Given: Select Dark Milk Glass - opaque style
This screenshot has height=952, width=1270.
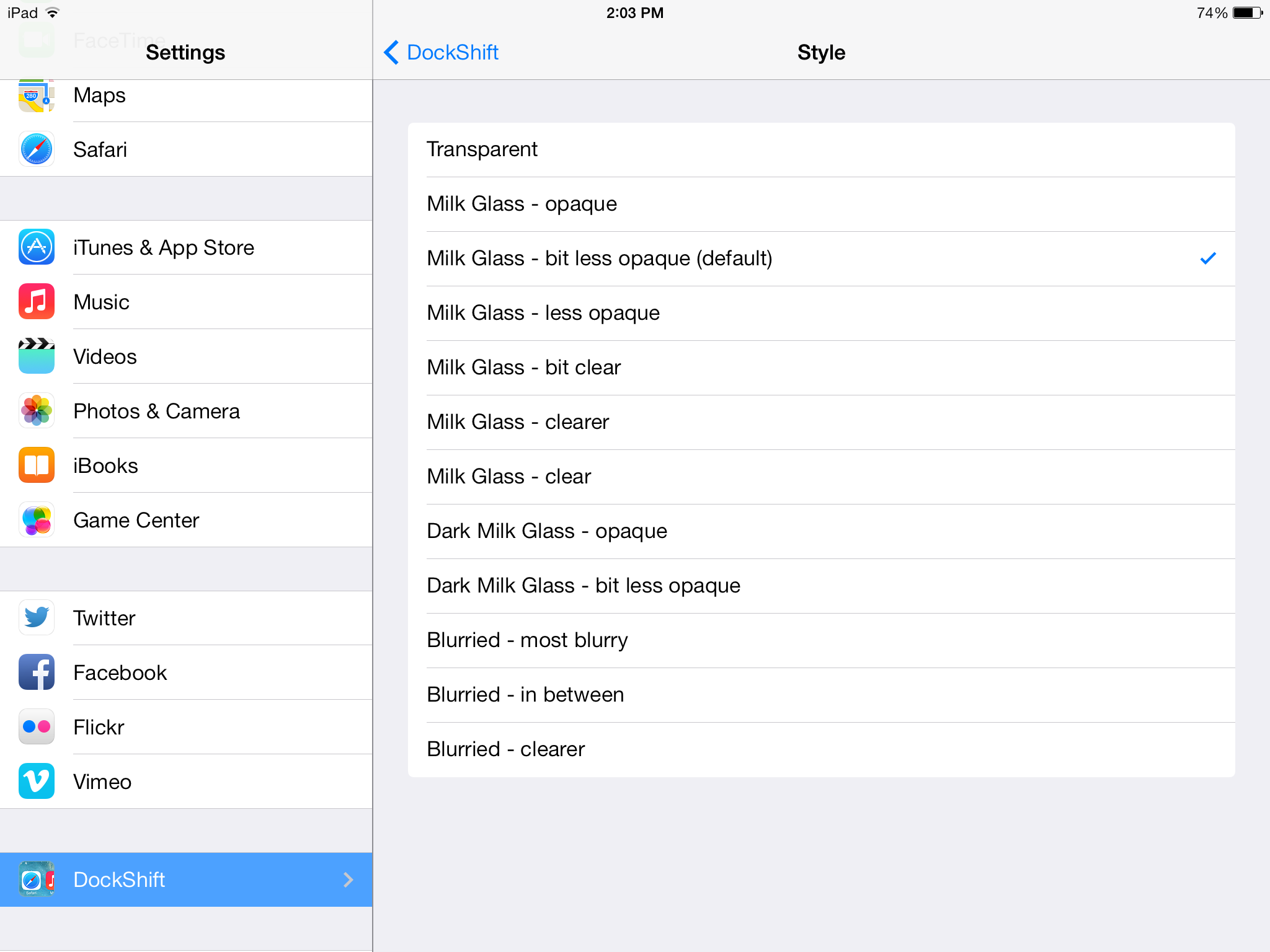Looking at the screenshot, I should [x=821, y=530].
